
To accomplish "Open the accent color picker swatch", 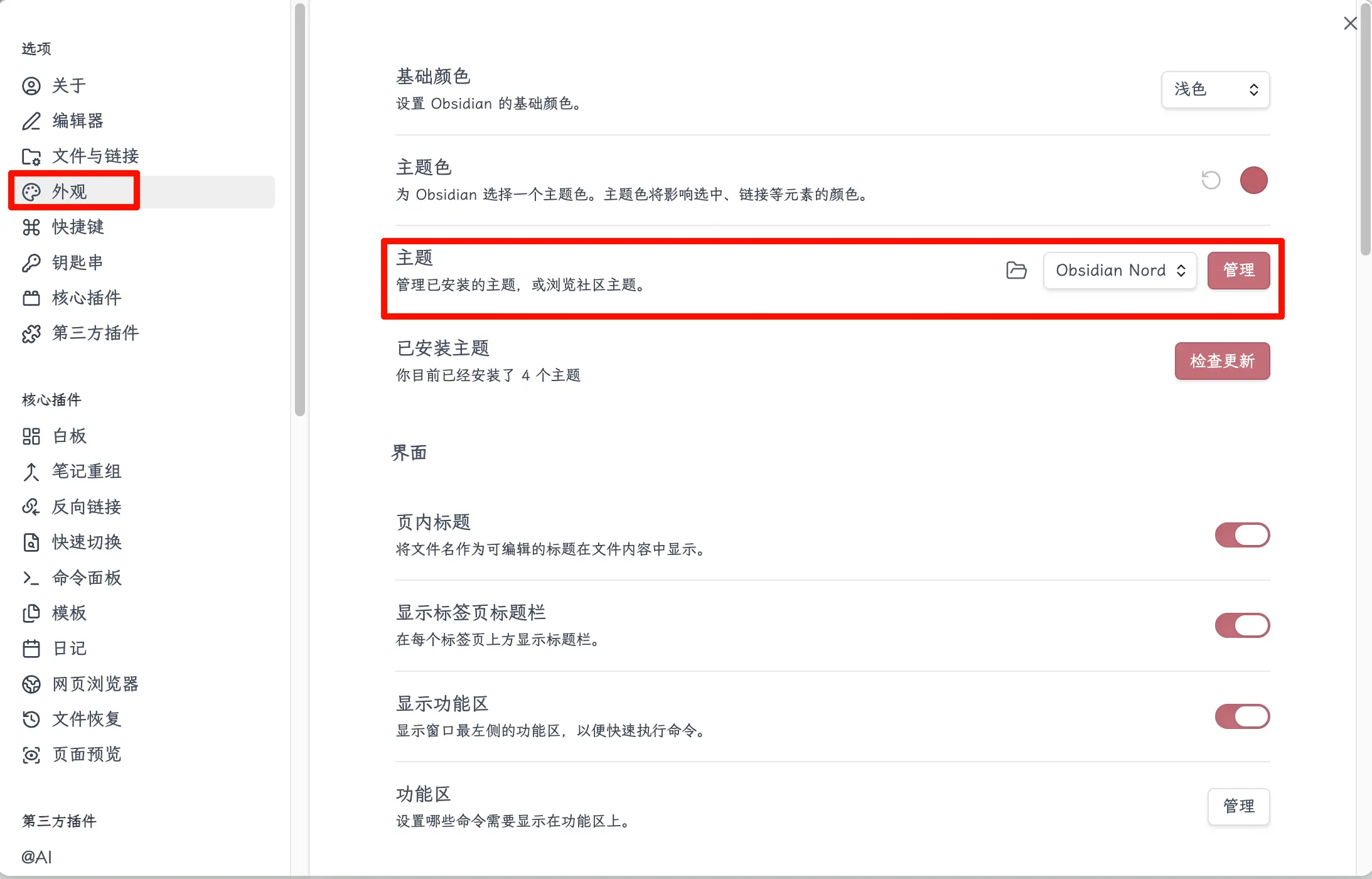I will pyautogui.click(x=1253, y=181).
